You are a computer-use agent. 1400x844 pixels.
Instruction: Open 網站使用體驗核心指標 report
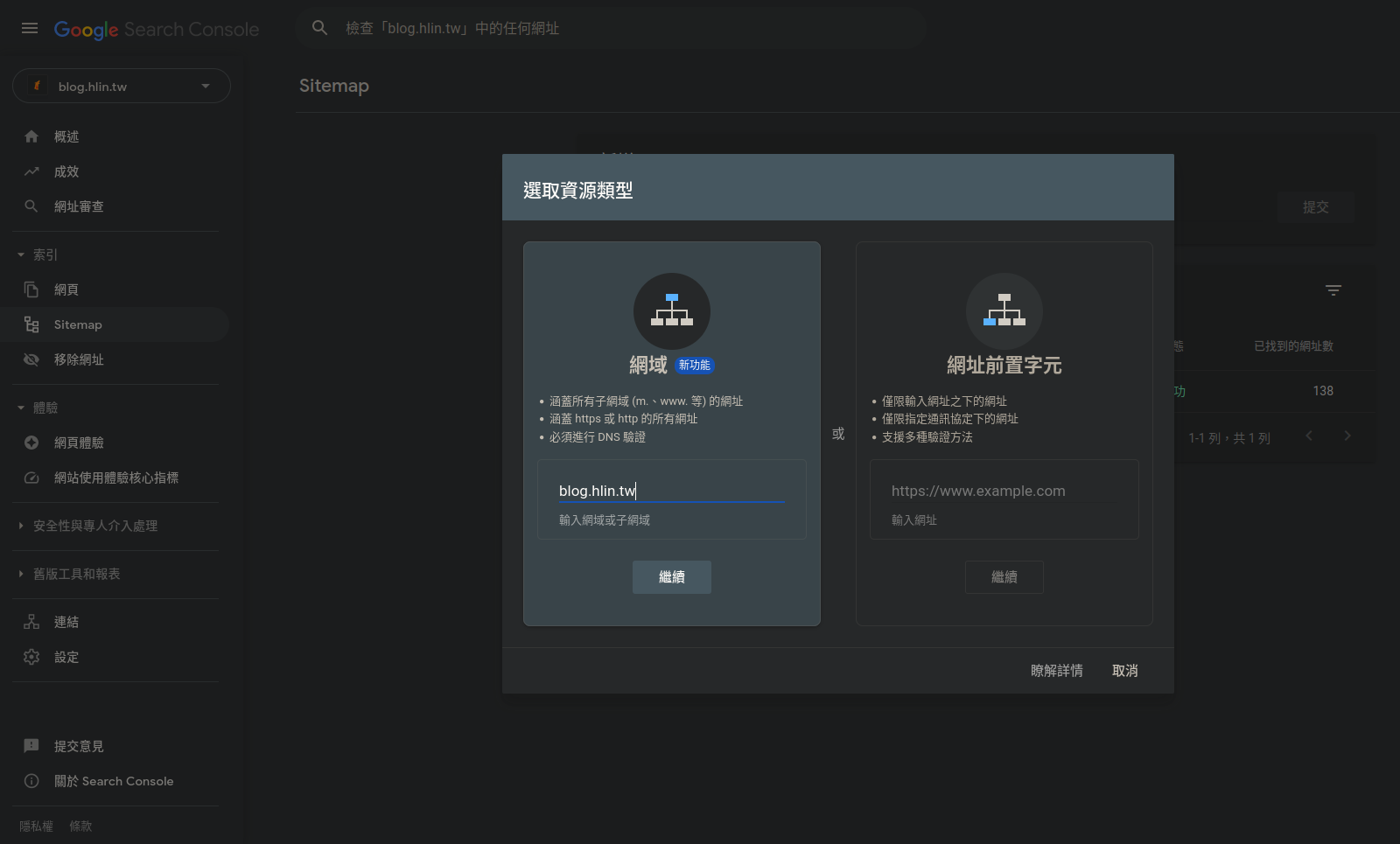115,478
